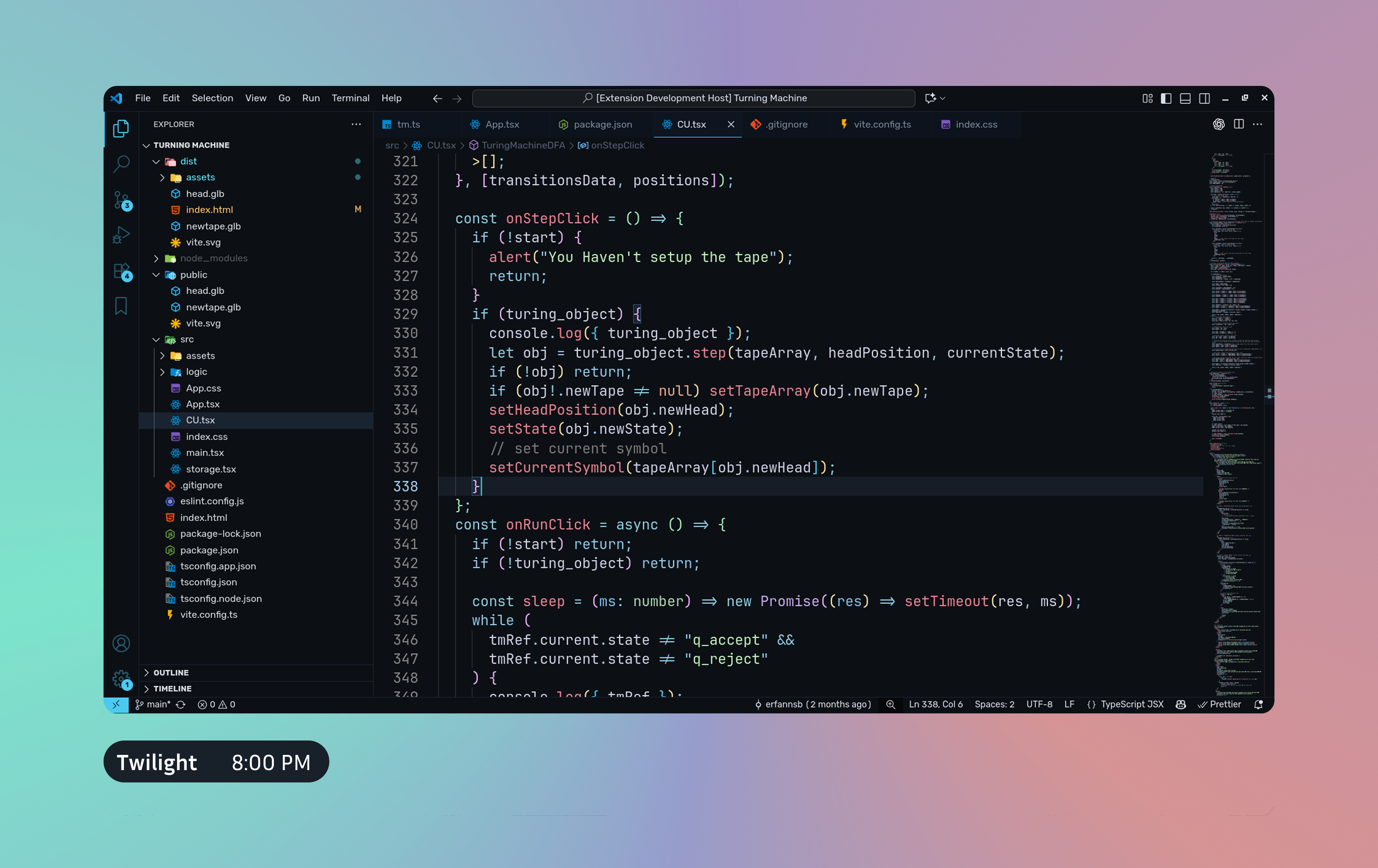Open Run and Debug view
Screen dimensions: 1378x868
point(121,235)
